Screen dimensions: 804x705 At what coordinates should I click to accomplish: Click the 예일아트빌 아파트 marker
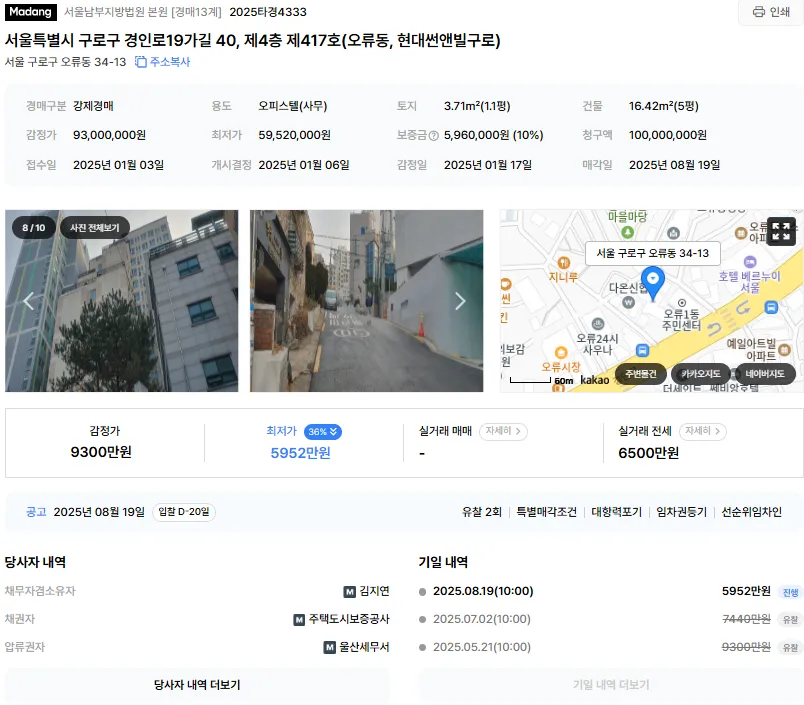[785, 350]
